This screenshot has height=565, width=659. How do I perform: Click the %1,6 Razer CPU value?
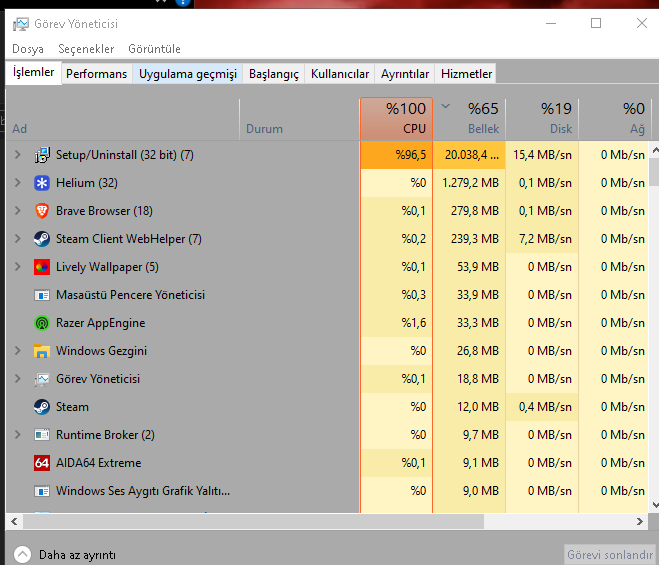[396, 323]
